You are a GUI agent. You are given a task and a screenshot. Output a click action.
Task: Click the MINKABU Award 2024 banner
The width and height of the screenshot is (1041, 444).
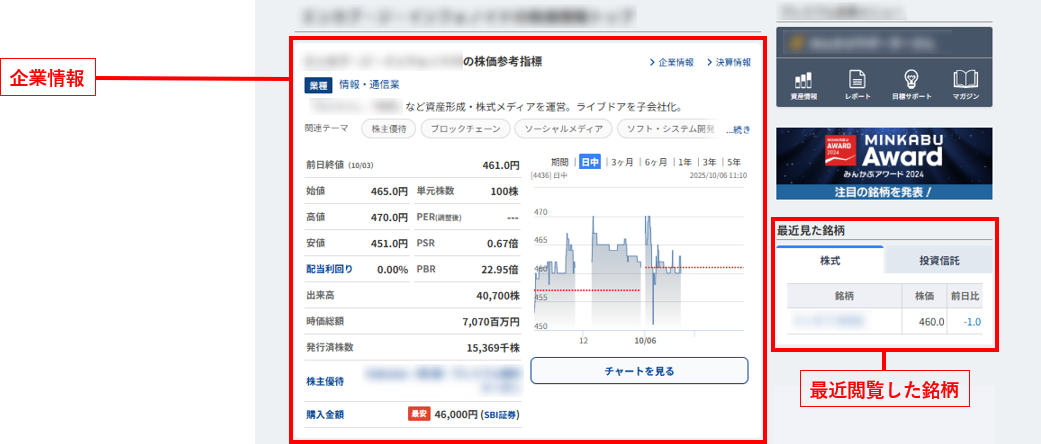884,164
